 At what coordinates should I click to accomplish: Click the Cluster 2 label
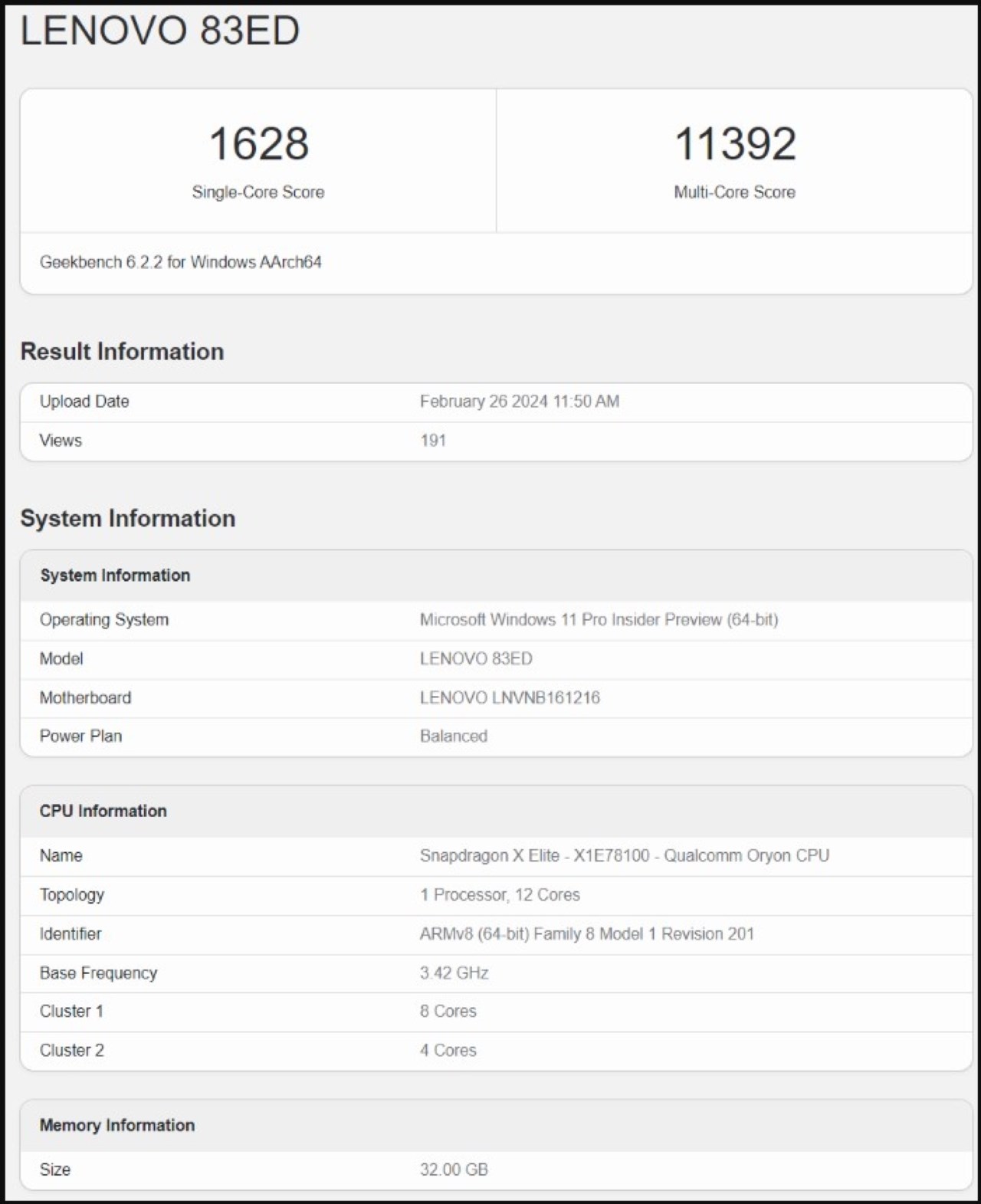coord(72,1051)
